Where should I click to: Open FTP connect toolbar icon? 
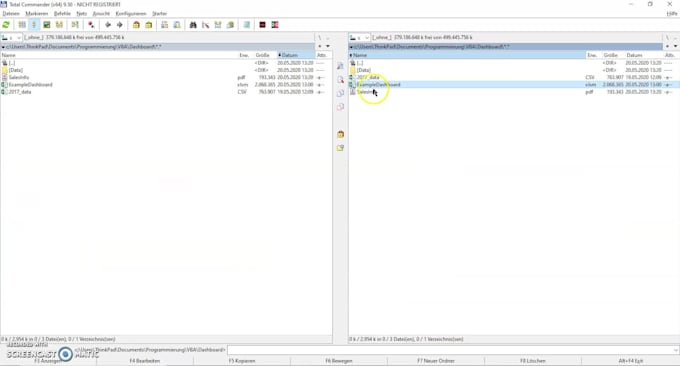click(x=164, y=25)
